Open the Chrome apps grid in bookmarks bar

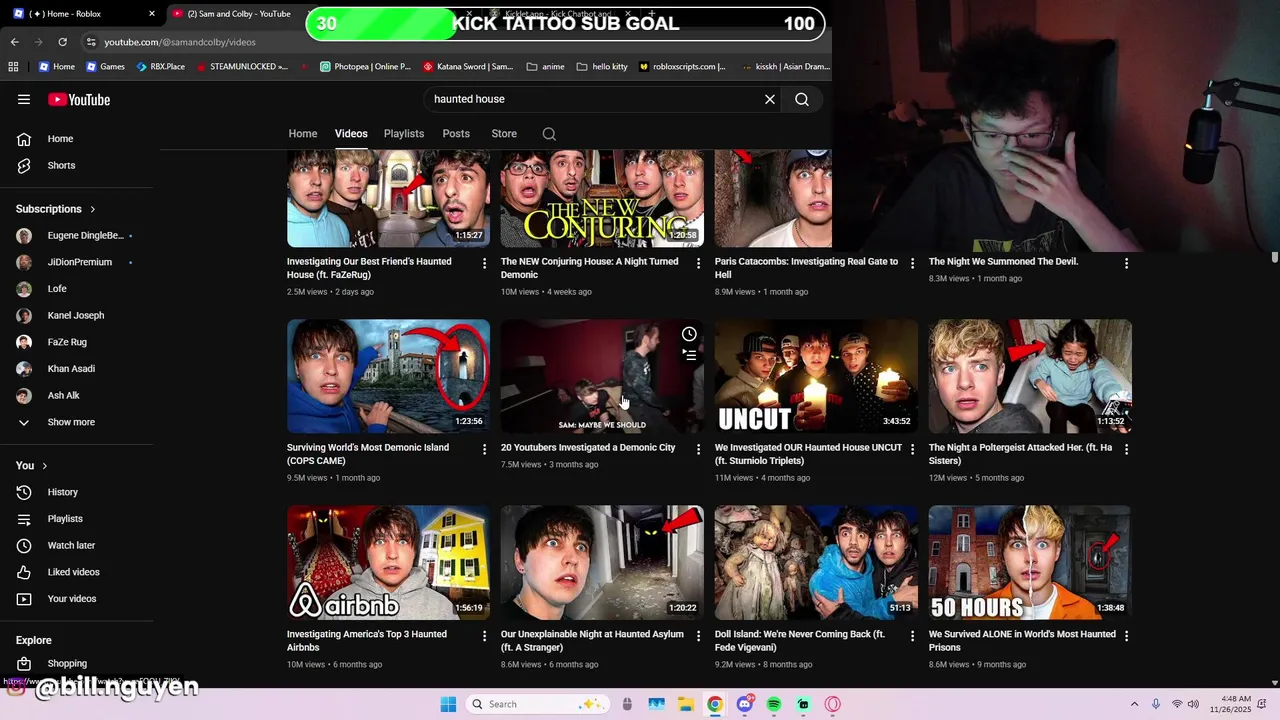click(x=13, y=67)
